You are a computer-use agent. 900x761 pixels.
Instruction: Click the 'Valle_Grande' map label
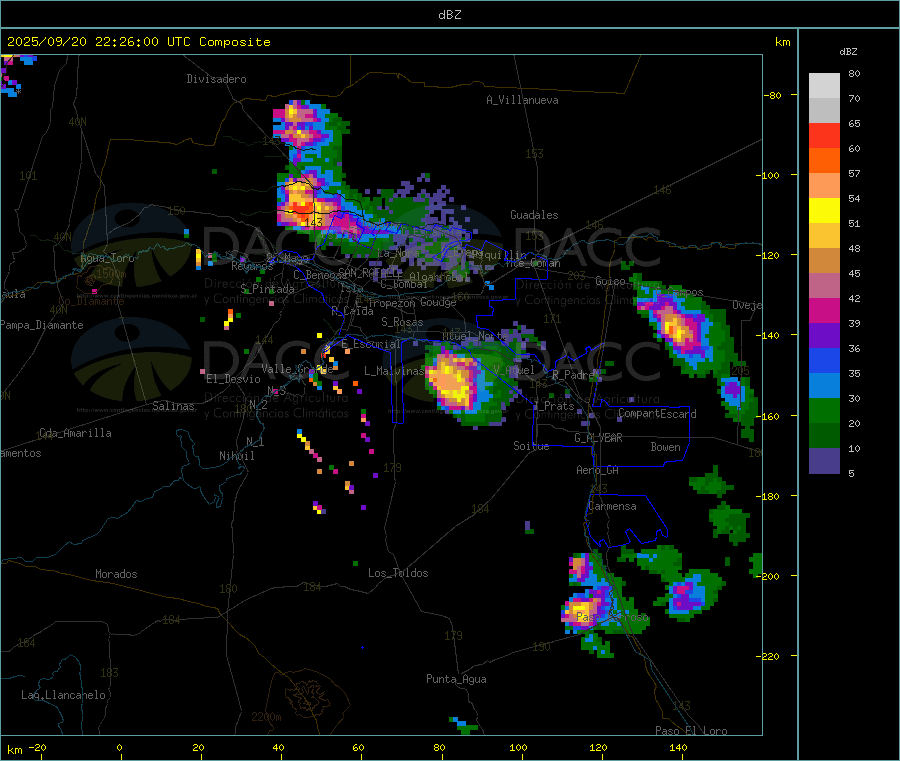pyautogui.click(x=297, y=369)
